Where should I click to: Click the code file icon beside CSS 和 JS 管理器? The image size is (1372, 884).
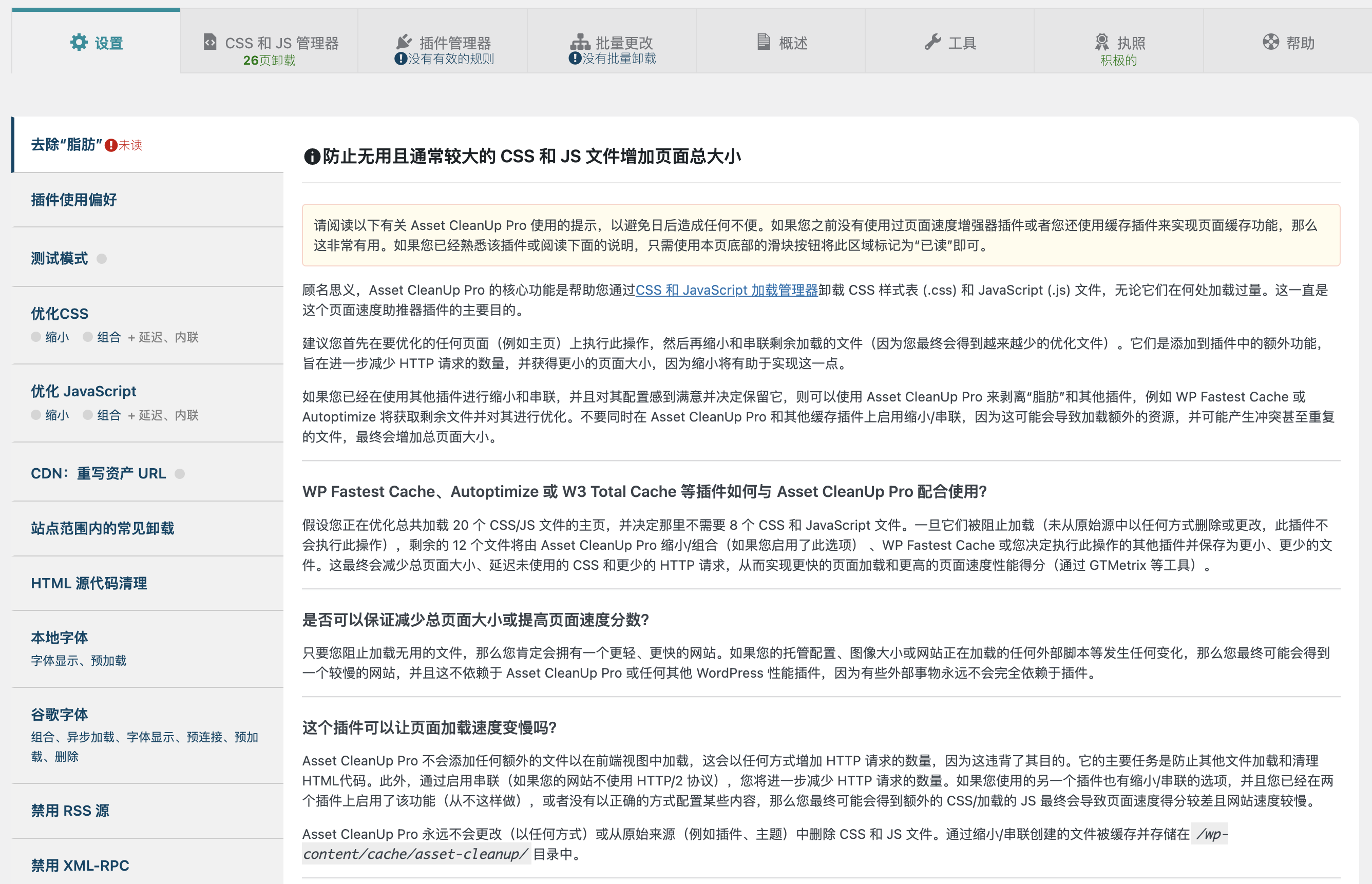pyautogui.click(x=210, y=42)
